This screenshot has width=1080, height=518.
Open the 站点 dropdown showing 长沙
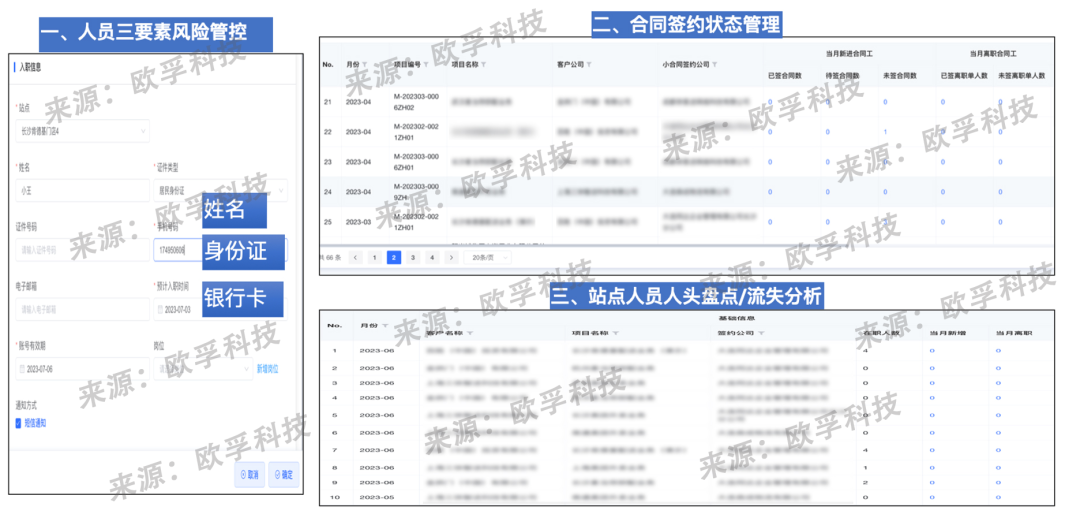pyautogui.click(x=80, y=131)
